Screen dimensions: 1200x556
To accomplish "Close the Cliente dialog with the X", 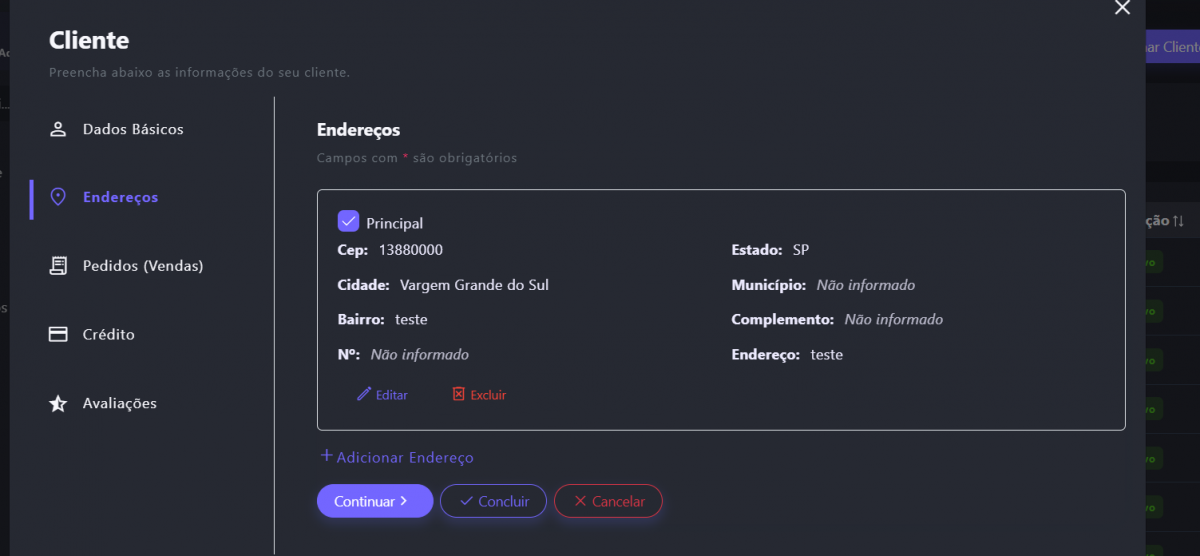I will click(x=1122, y=8).
